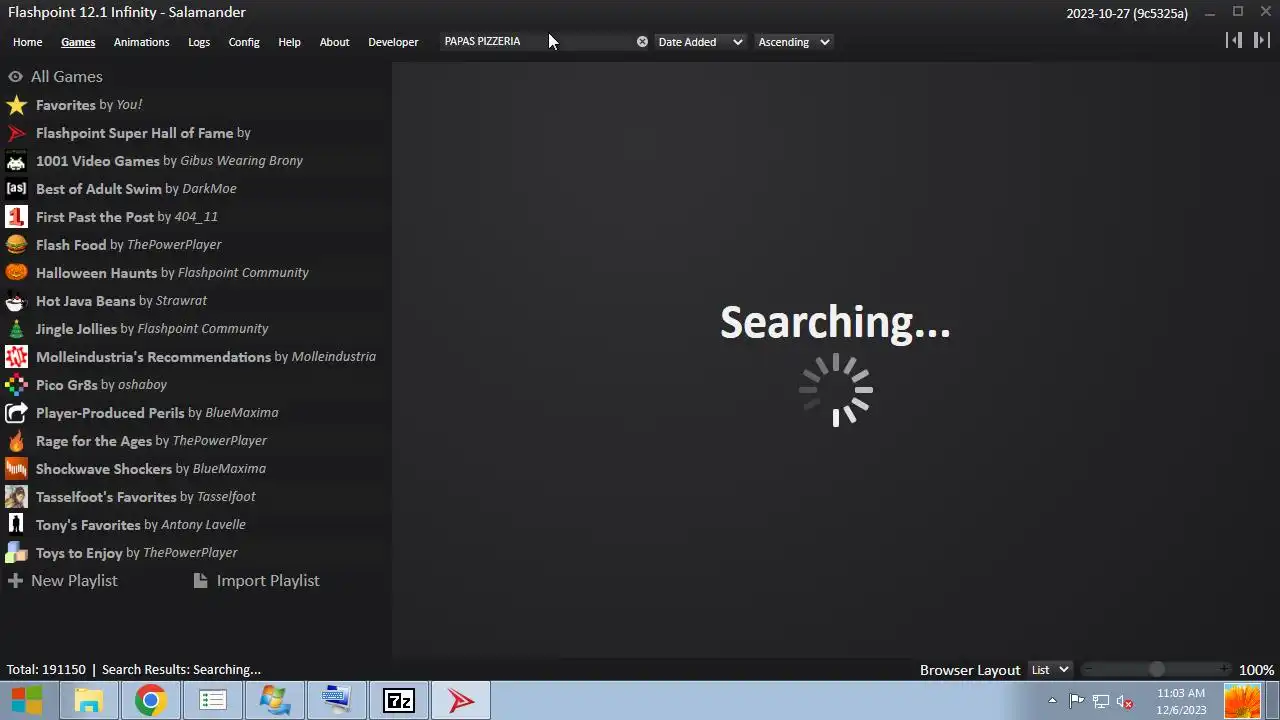Click the Player-Produced Perils icon
Viewport: 1280px width, 720px height.
click(16, 413)
